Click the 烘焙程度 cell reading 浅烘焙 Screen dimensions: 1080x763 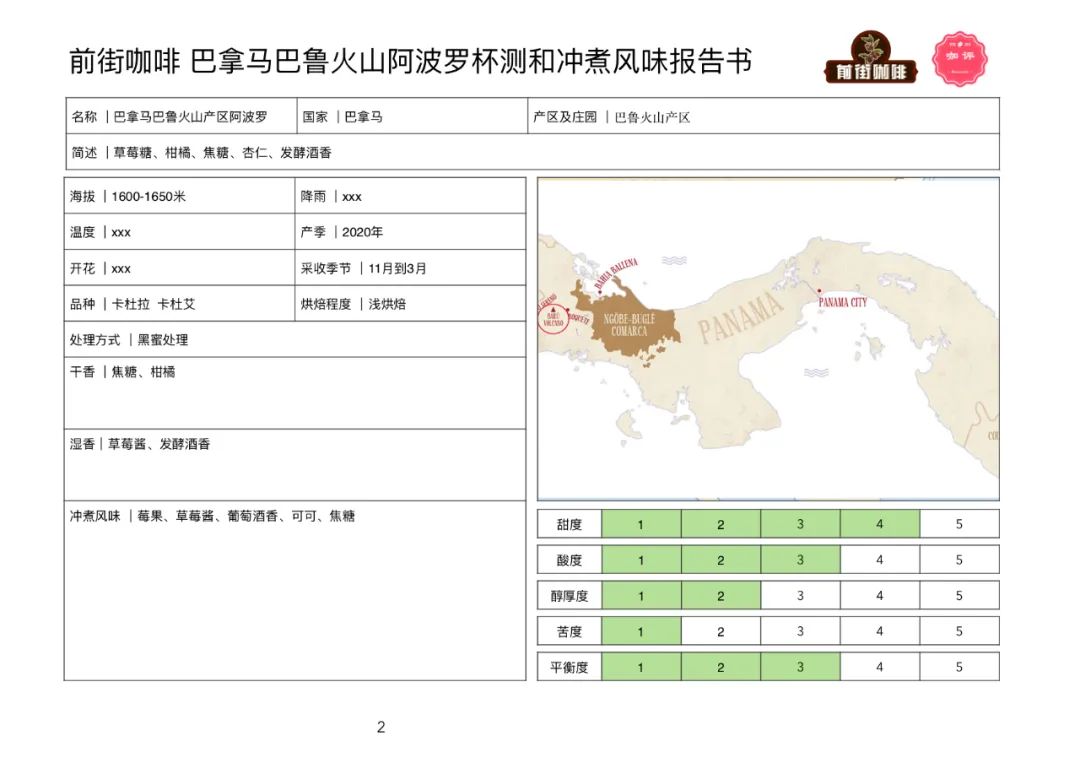pyautogui.click(x=411, y=304)
